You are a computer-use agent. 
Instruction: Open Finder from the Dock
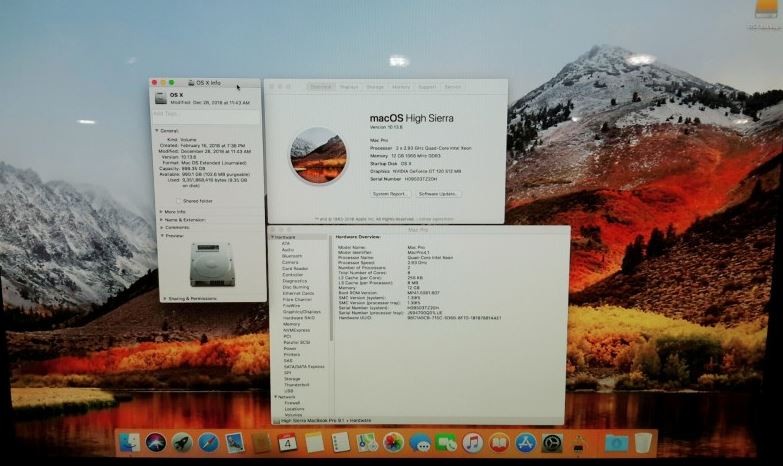pyautogui.click(x=130, y=443)
